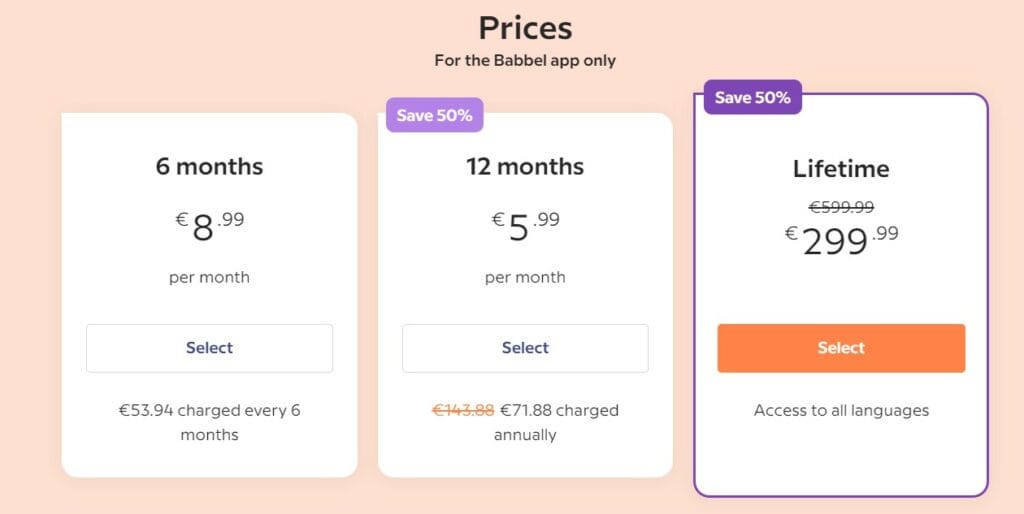This screenshot has width=1024, height=514.
Task: Click the "€53.94 charged every 6 months" note
Action: coord(209,422)
